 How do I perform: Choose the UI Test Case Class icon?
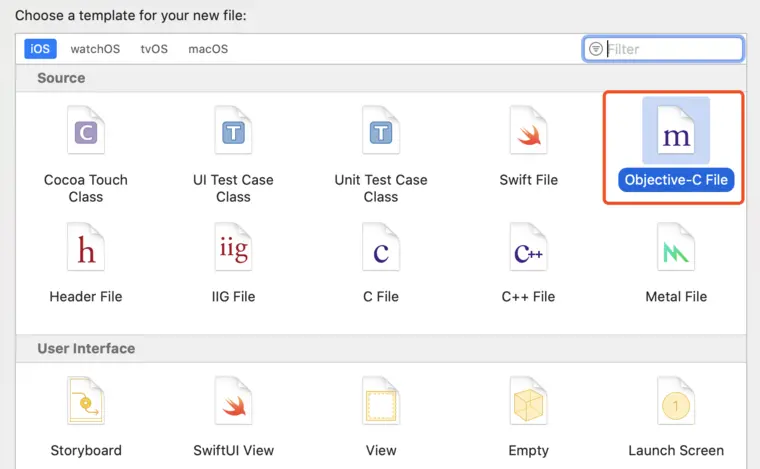(x=233, y=133)
